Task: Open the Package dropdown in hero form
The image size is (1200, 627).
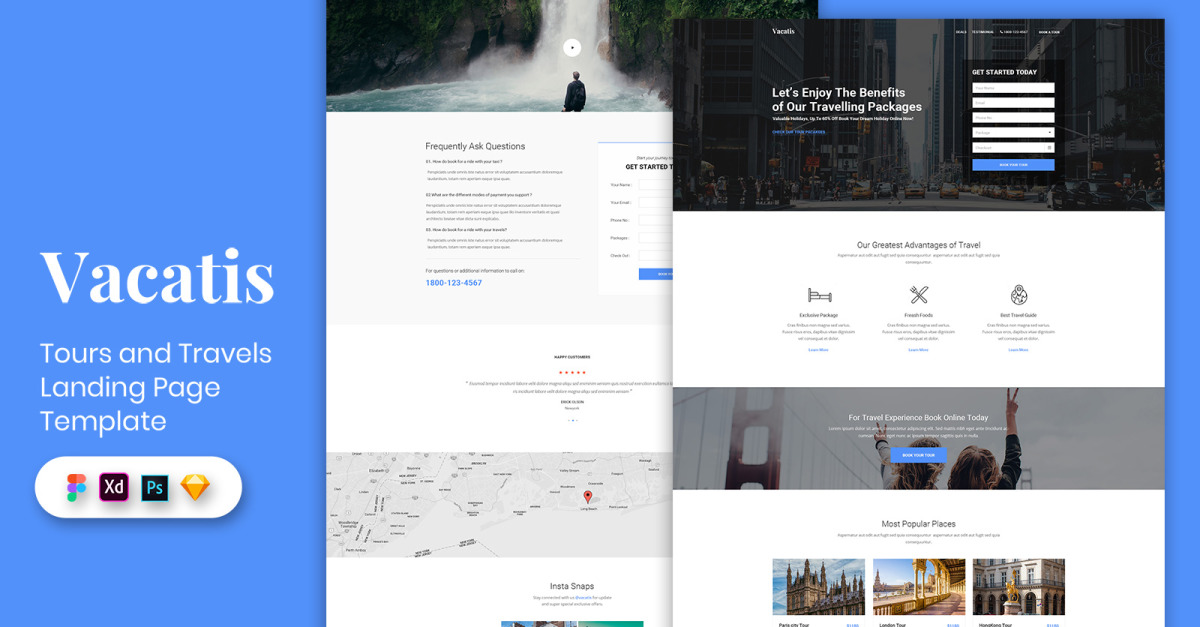Action: (1013, 132)
